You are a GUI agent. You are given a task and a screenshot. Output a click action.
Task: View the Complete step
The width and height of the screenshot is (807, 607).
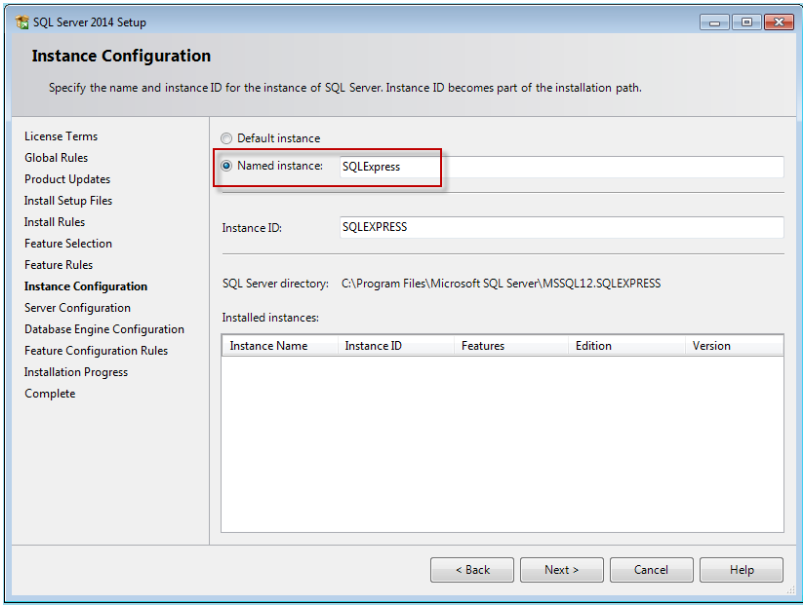(49, 393)
